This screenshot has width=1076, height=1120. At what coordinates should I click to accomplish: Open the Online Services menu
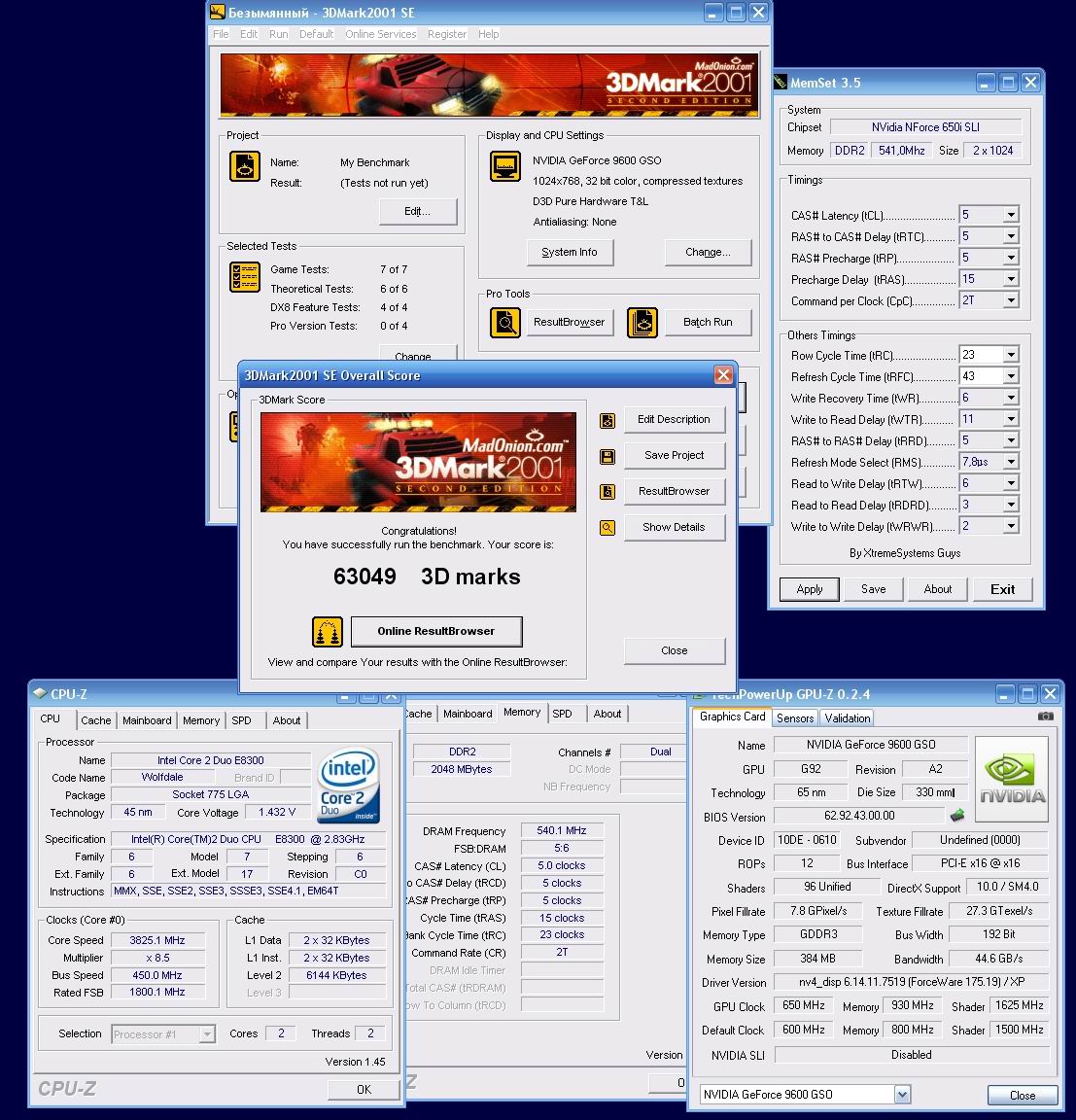pyautogui.click(x=381, y=34)
